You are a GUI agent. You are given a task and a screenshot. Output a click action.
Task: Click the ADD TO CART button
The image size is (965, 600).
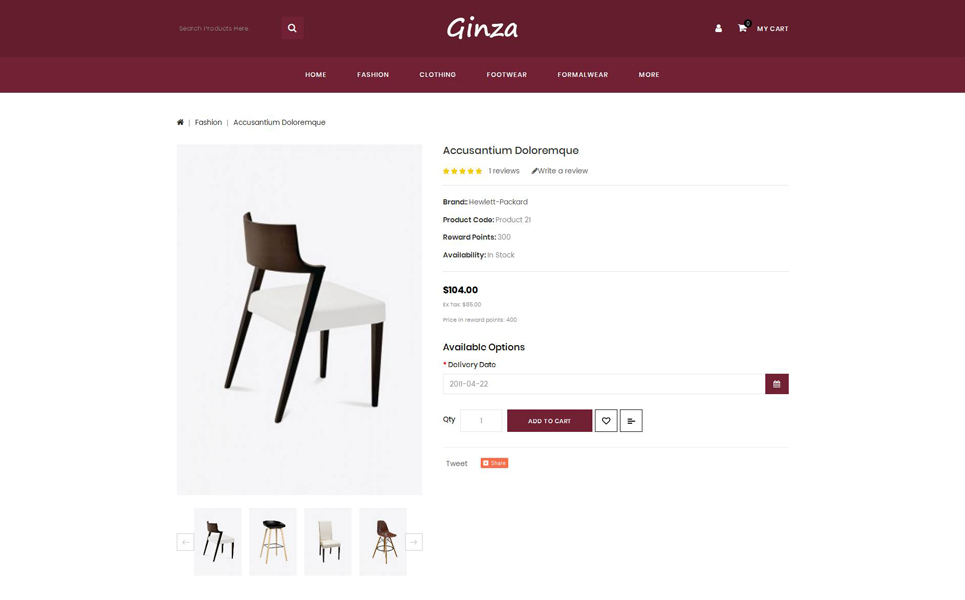(550, 421)
